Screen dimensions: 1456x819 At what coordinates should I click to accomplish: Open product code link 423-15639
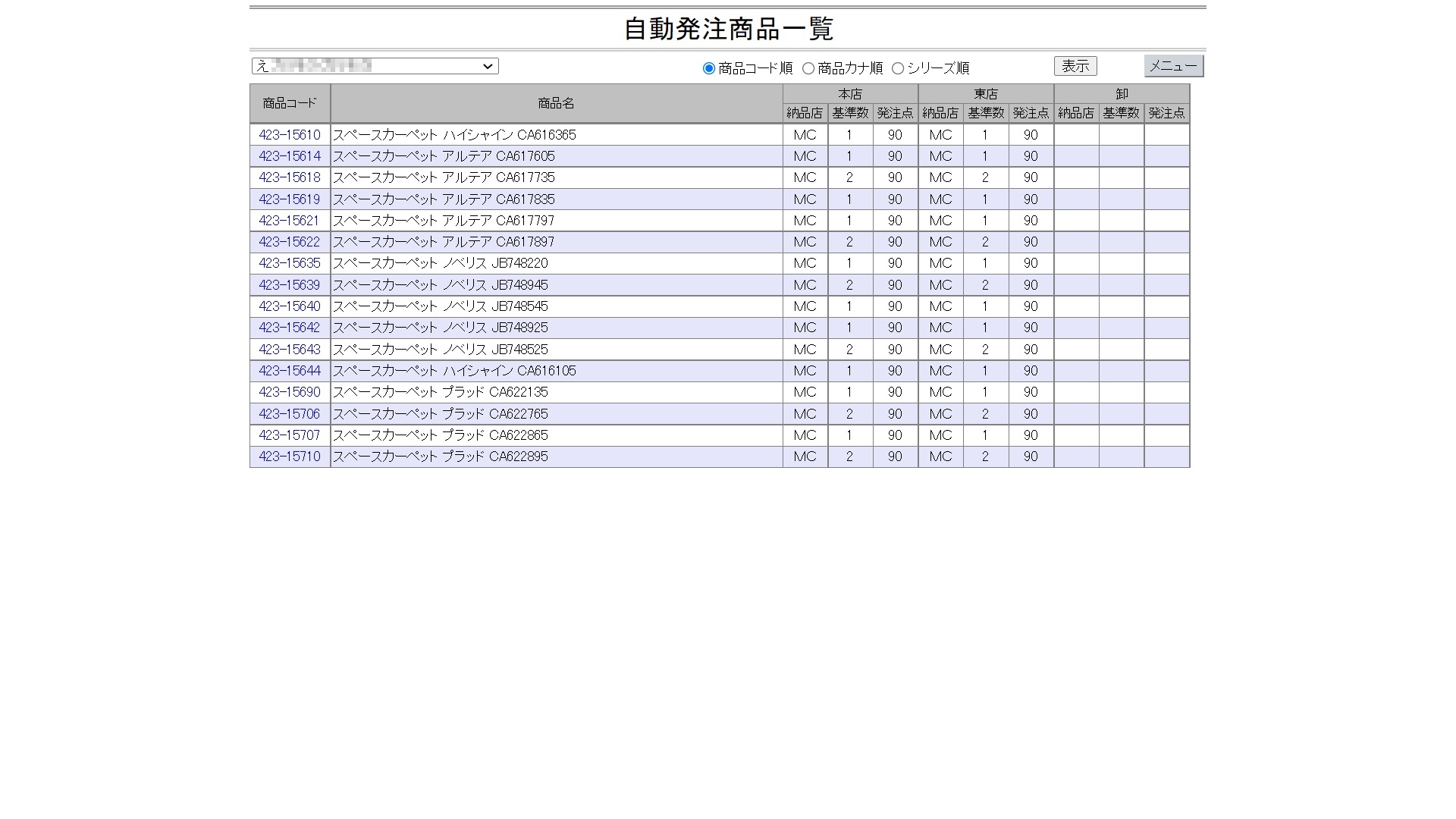[290, 285]
